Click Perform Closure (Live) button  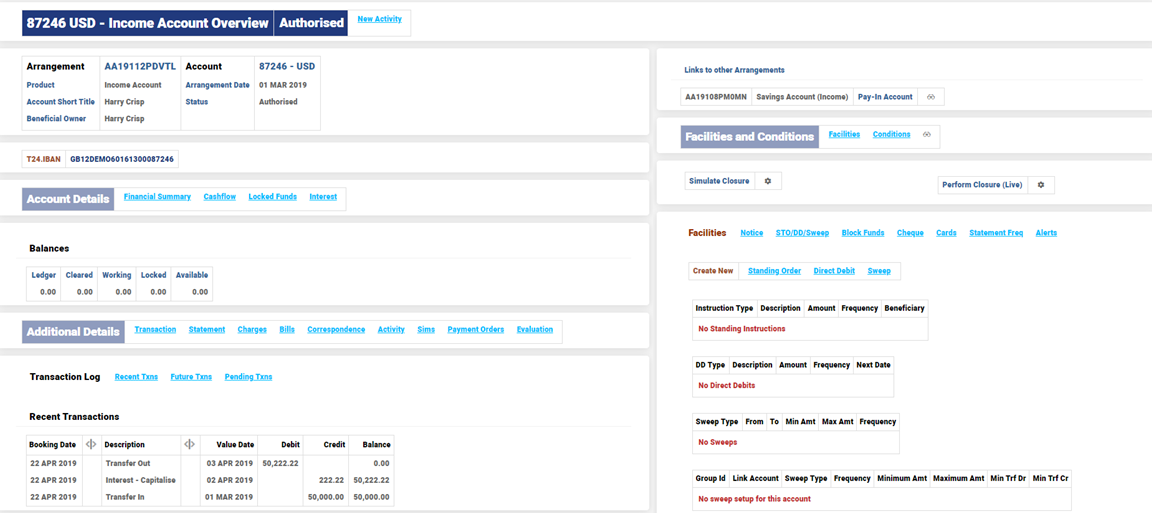point(982,185)
